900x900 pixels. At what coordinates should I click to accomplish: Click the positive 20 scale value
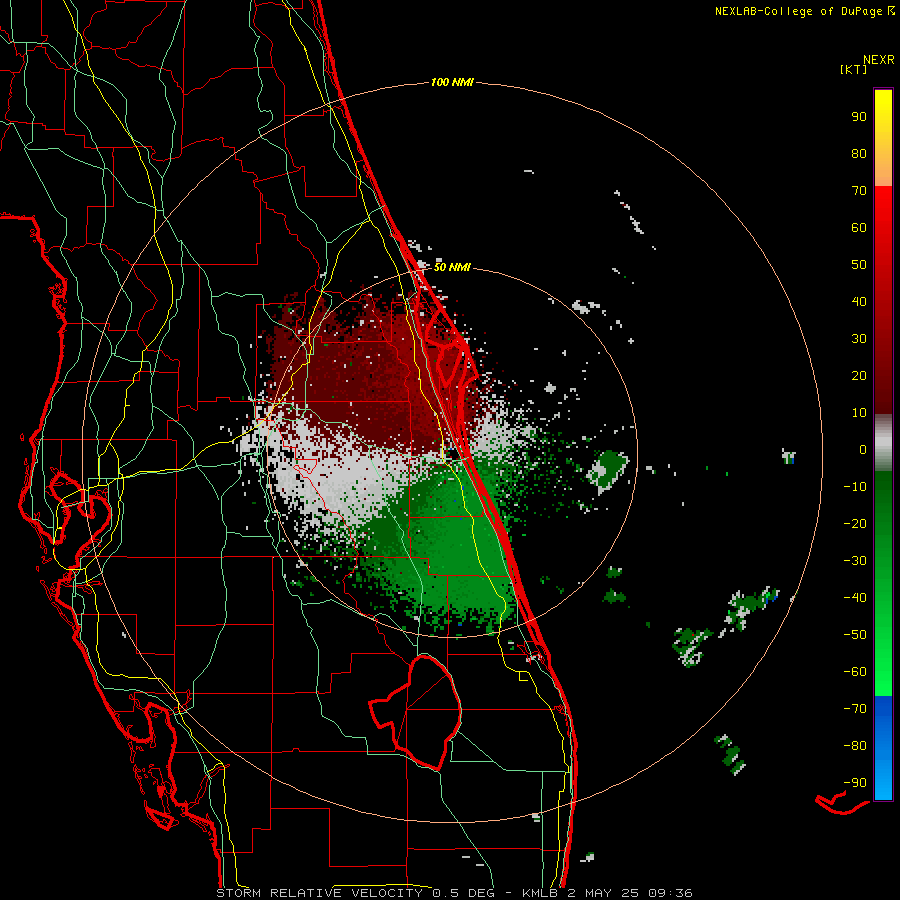coord(859,375)
